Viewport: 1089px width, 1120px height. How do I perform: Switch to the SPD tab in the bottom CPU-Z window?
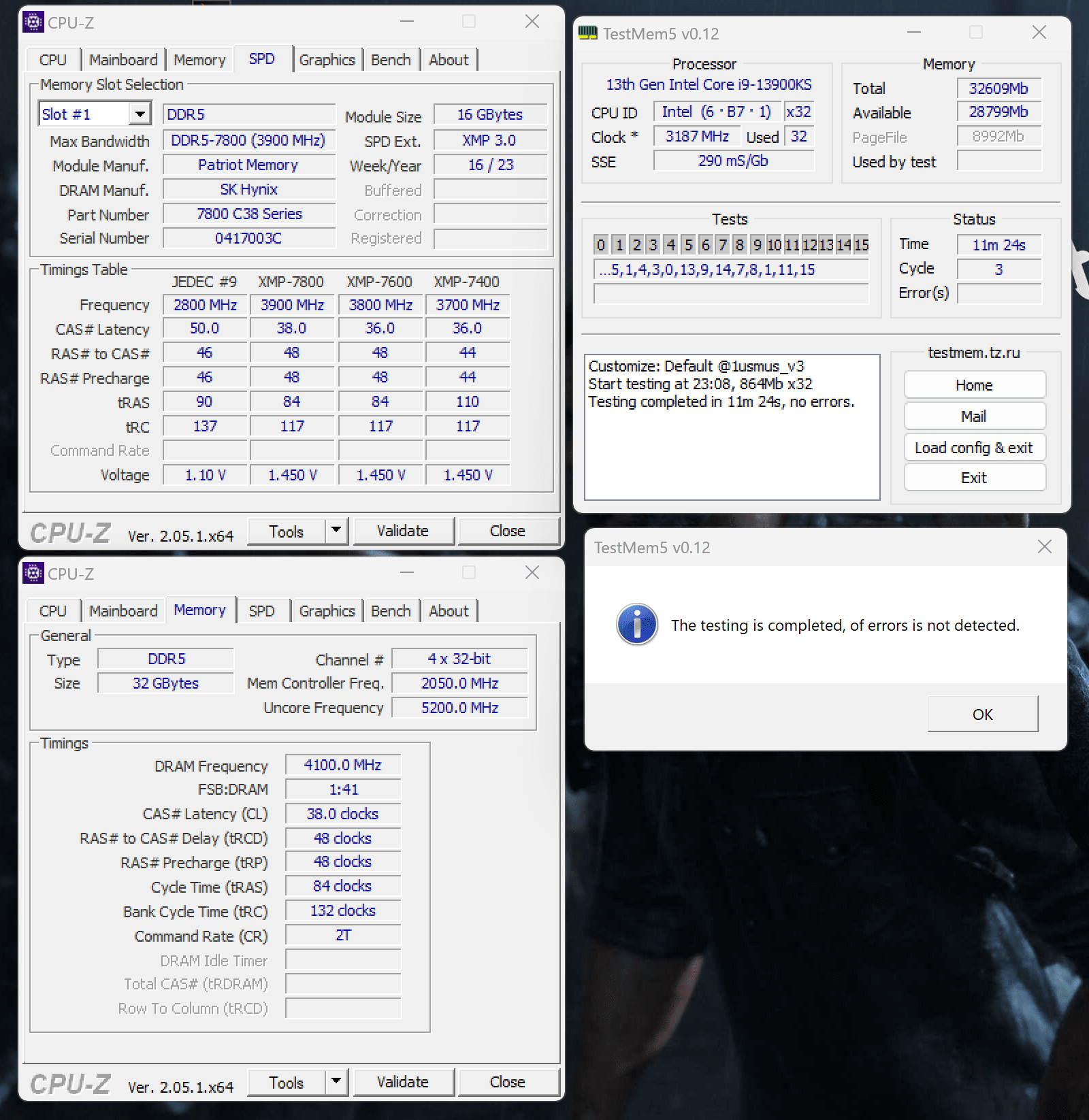coord(262,611)
